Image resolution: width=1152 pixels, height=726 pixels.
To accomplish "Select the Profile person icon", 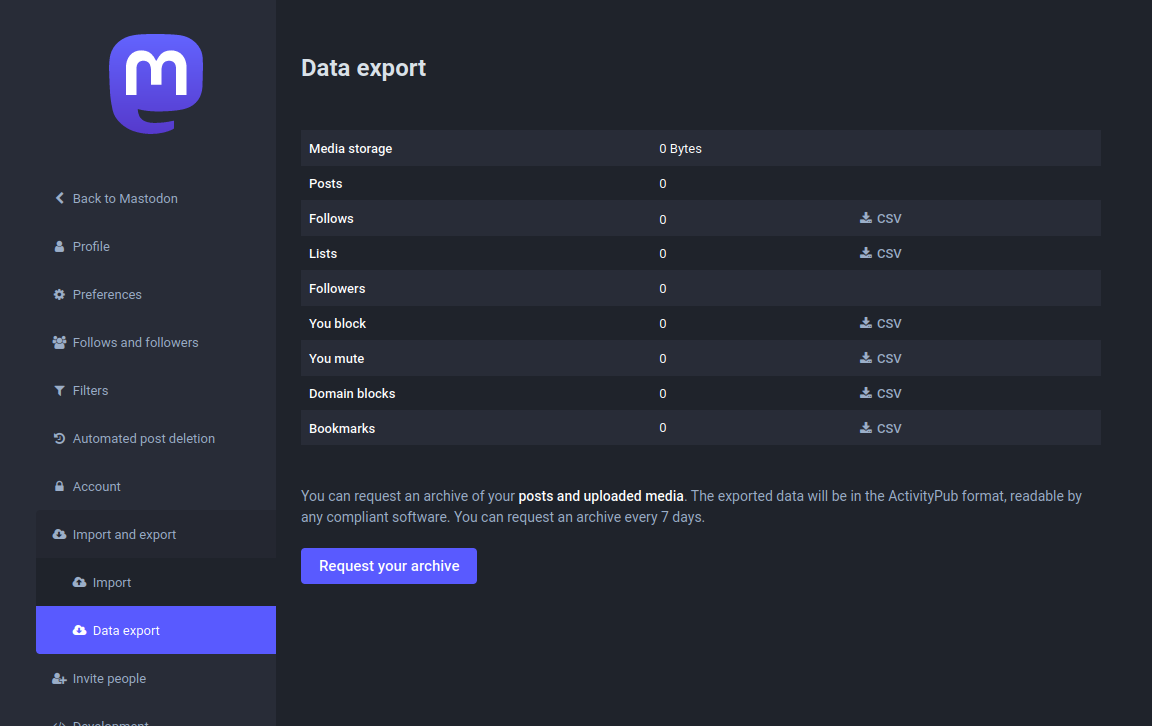I will [58, 246].
